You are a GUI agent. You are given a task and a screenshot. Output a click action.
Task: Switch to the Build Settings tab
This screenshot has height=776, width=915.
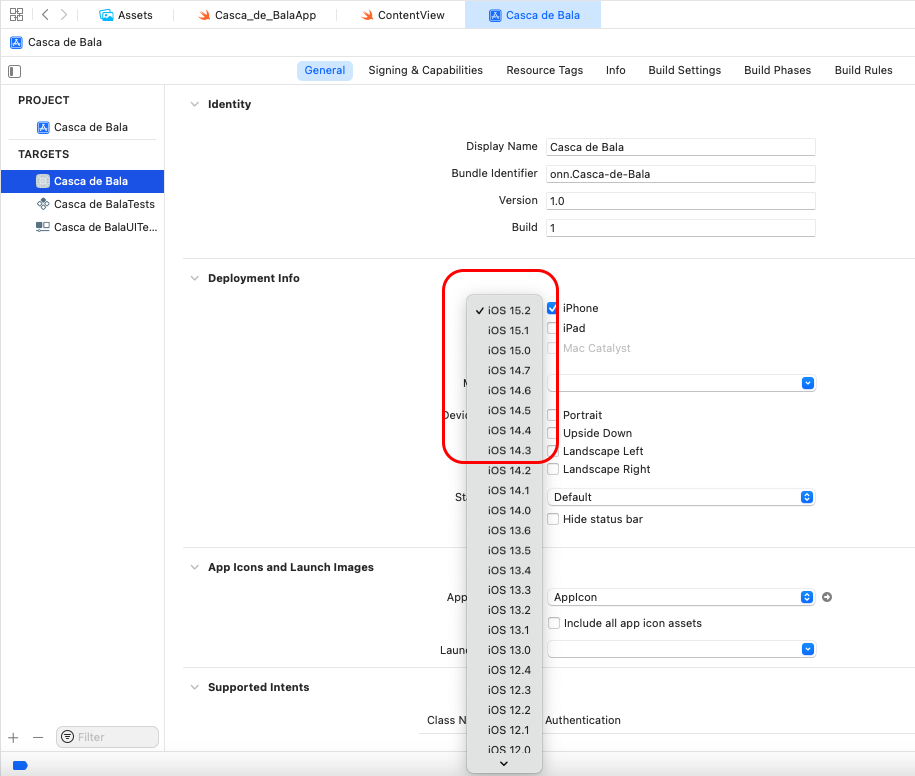[684, 70]
